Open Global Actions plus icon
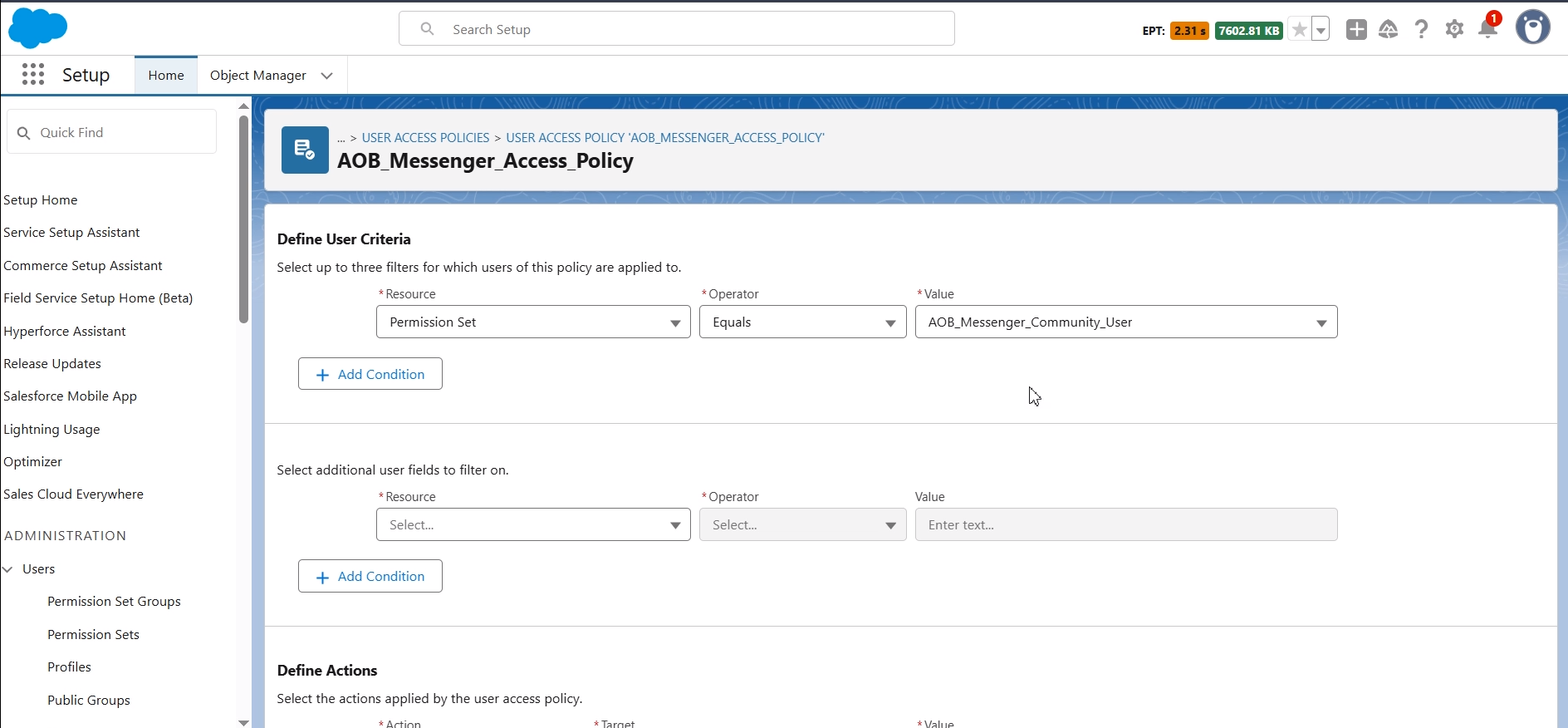Viewport: 1568px width, 728px height. [x=1356, y=30]
